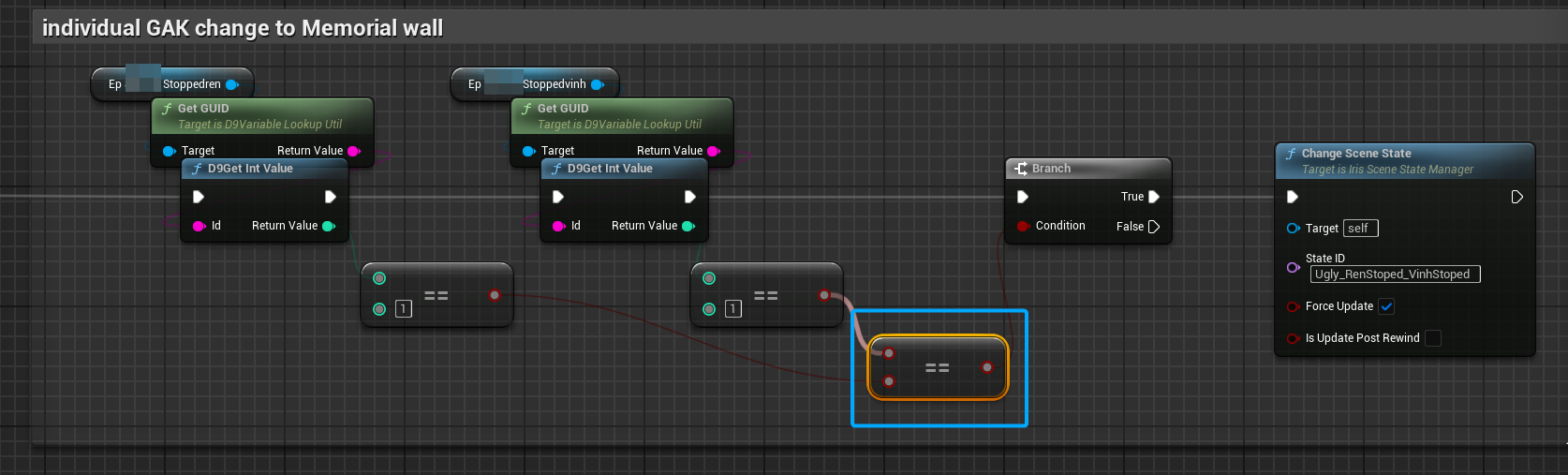Click the exec input pin of Change Scene State
This screenshot has height=475, width=1568.
[x=1293, y=197]
